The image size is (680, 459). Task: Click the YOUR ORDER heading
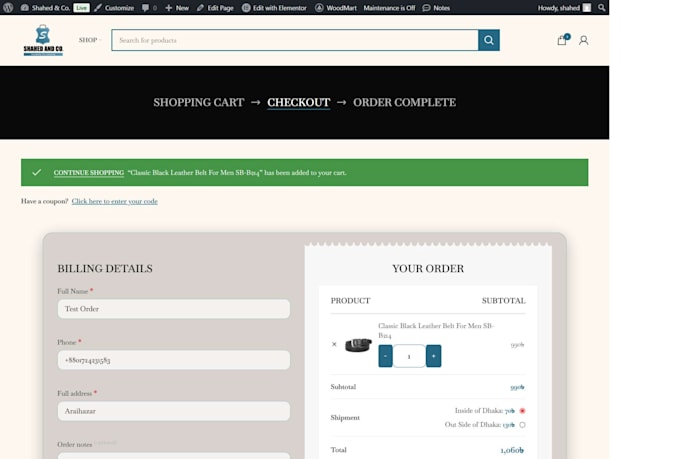coord(428,269)
